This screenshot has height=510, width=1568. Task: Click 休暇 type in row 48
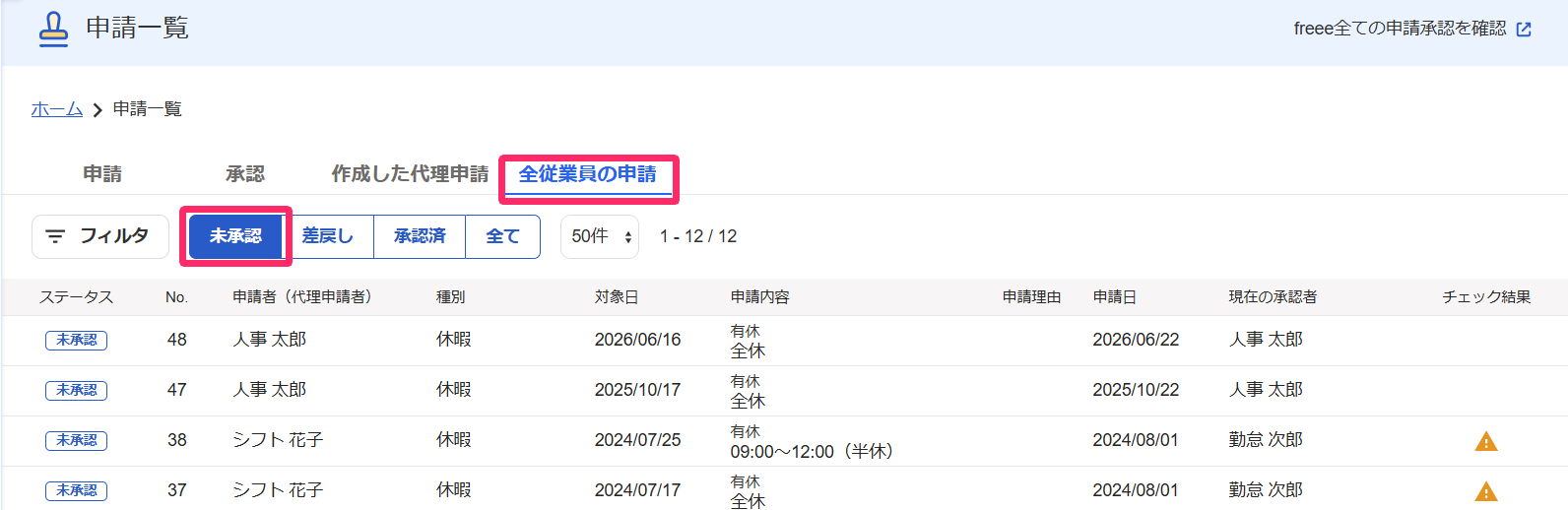click(454, 340)
